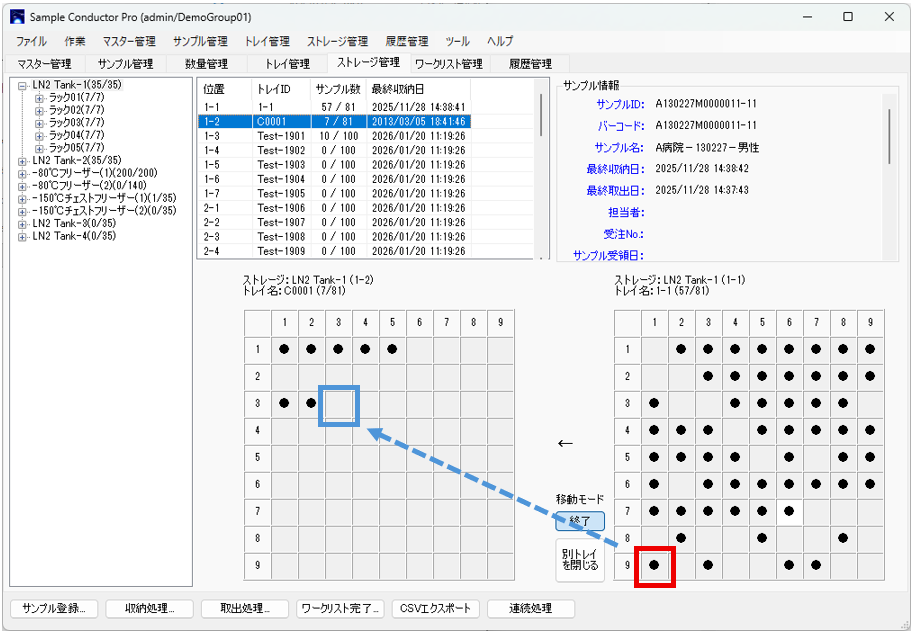The width and height of the screenshot is (914, 633).
Task: Select sample at row 1 column 1 of tray C0001
Action: click(285, 350)
